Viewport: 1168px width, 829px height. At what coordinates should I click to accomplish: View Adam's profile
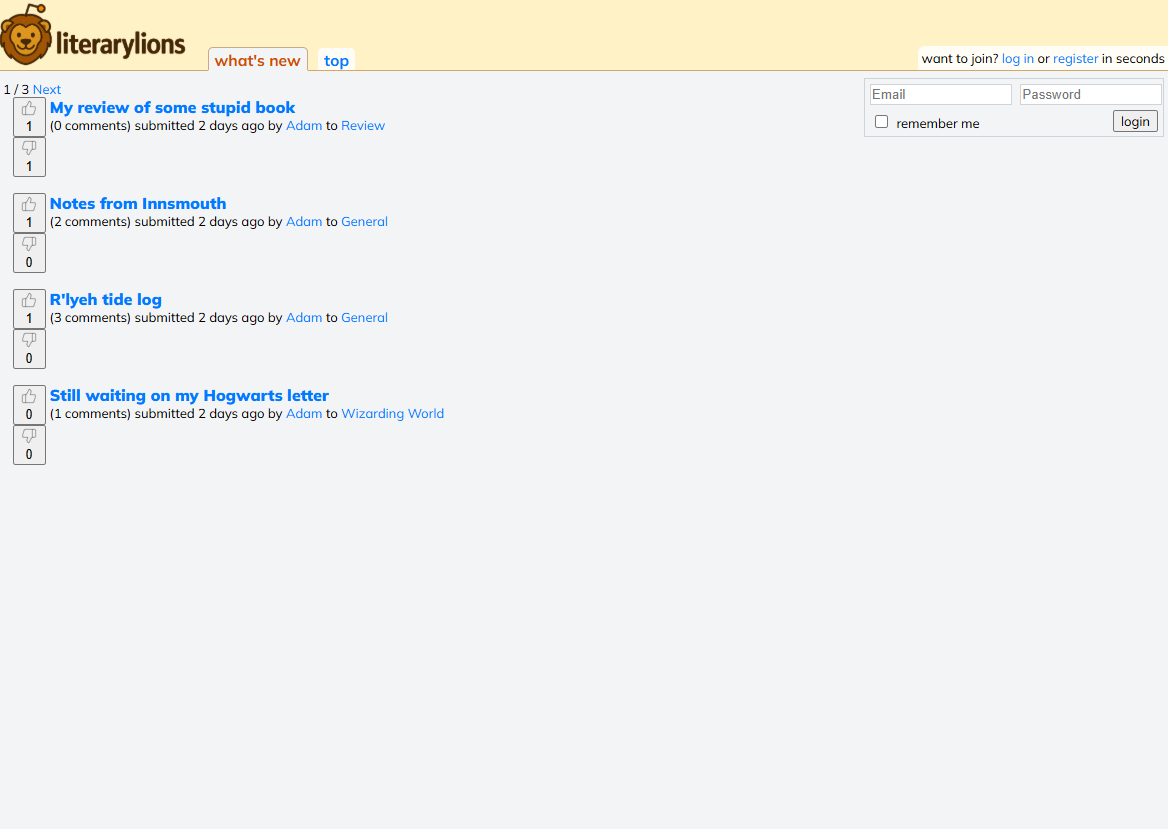click(x=304, y=125)
